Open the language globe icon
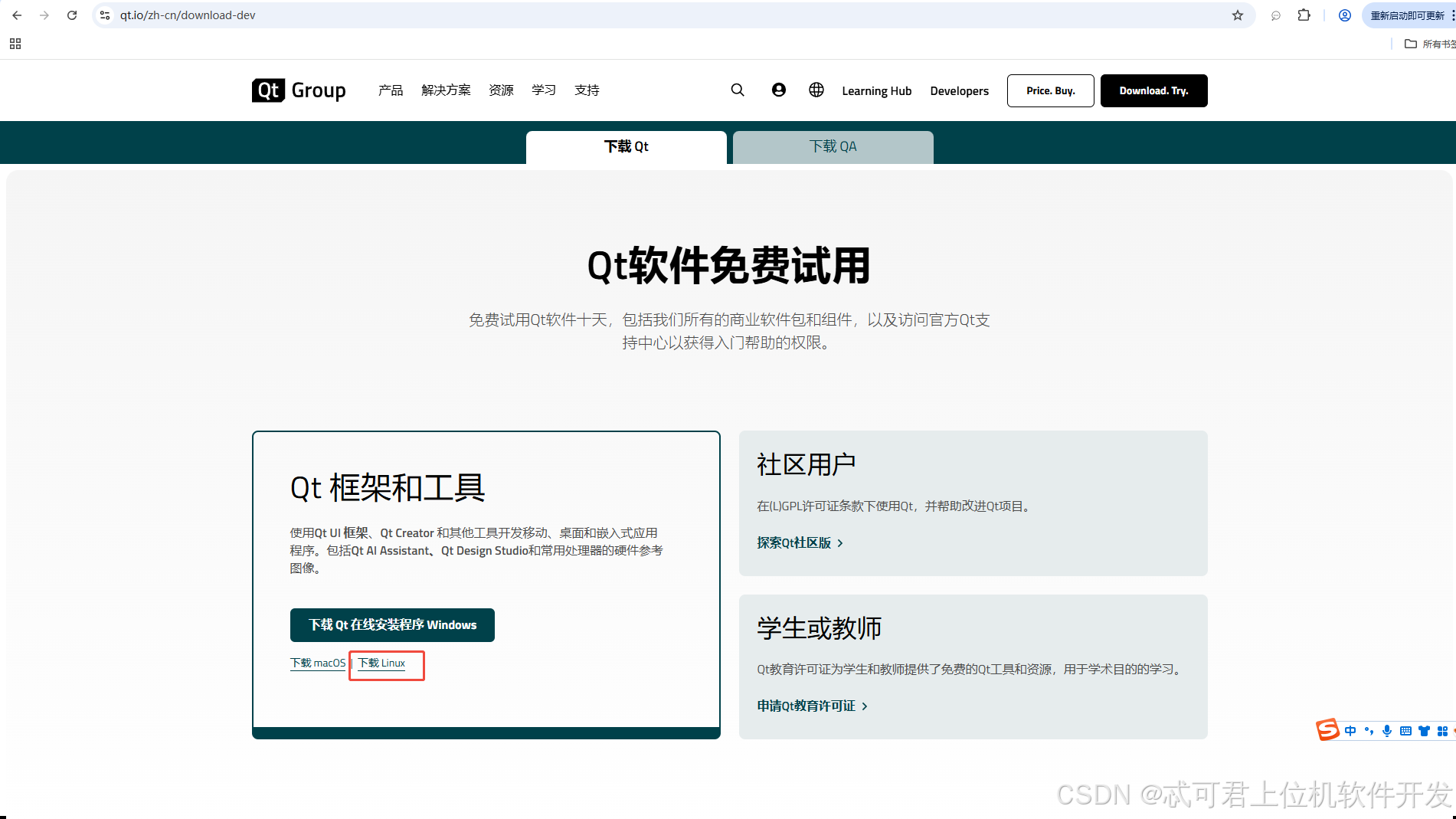This screenshot has width=1456, height=819. click(x=816, y=90)
